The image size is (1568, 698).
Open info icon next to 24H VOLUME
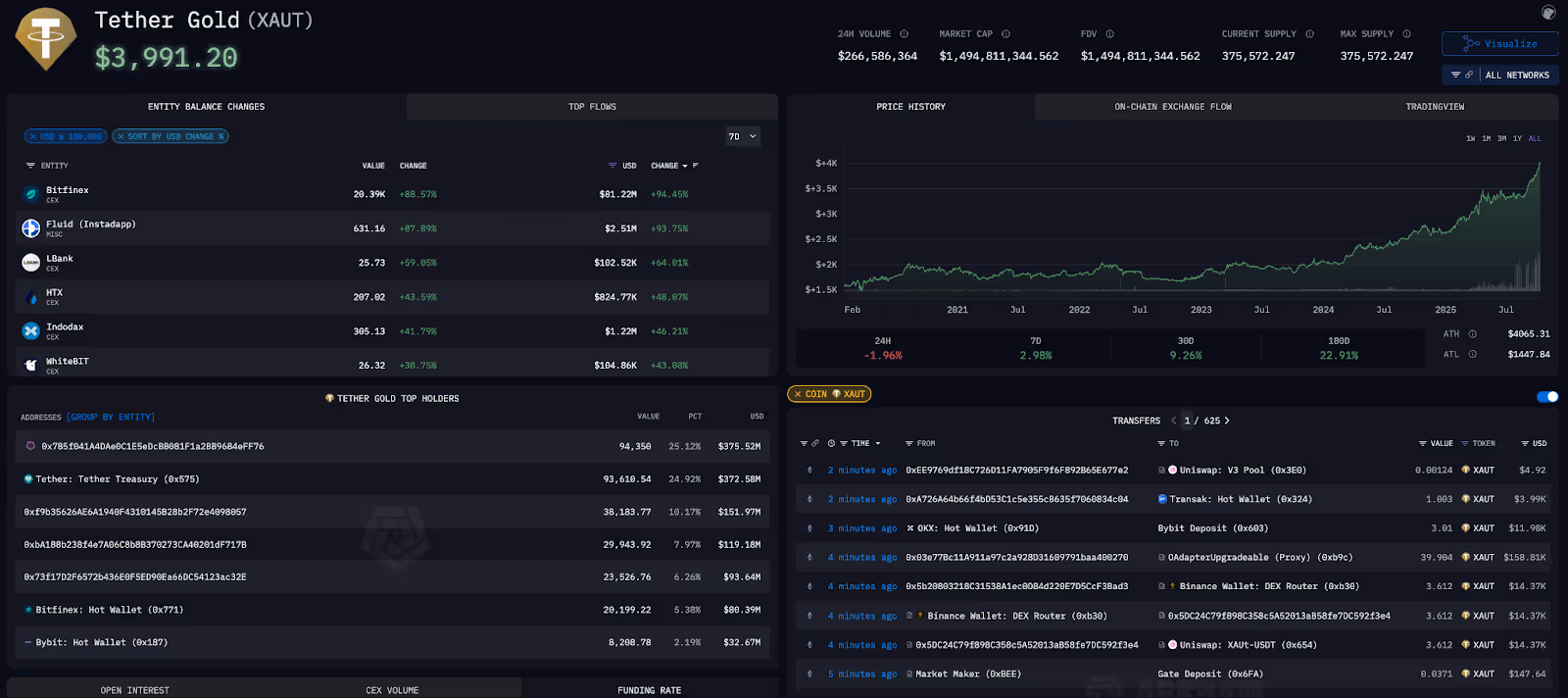point(905,34)
